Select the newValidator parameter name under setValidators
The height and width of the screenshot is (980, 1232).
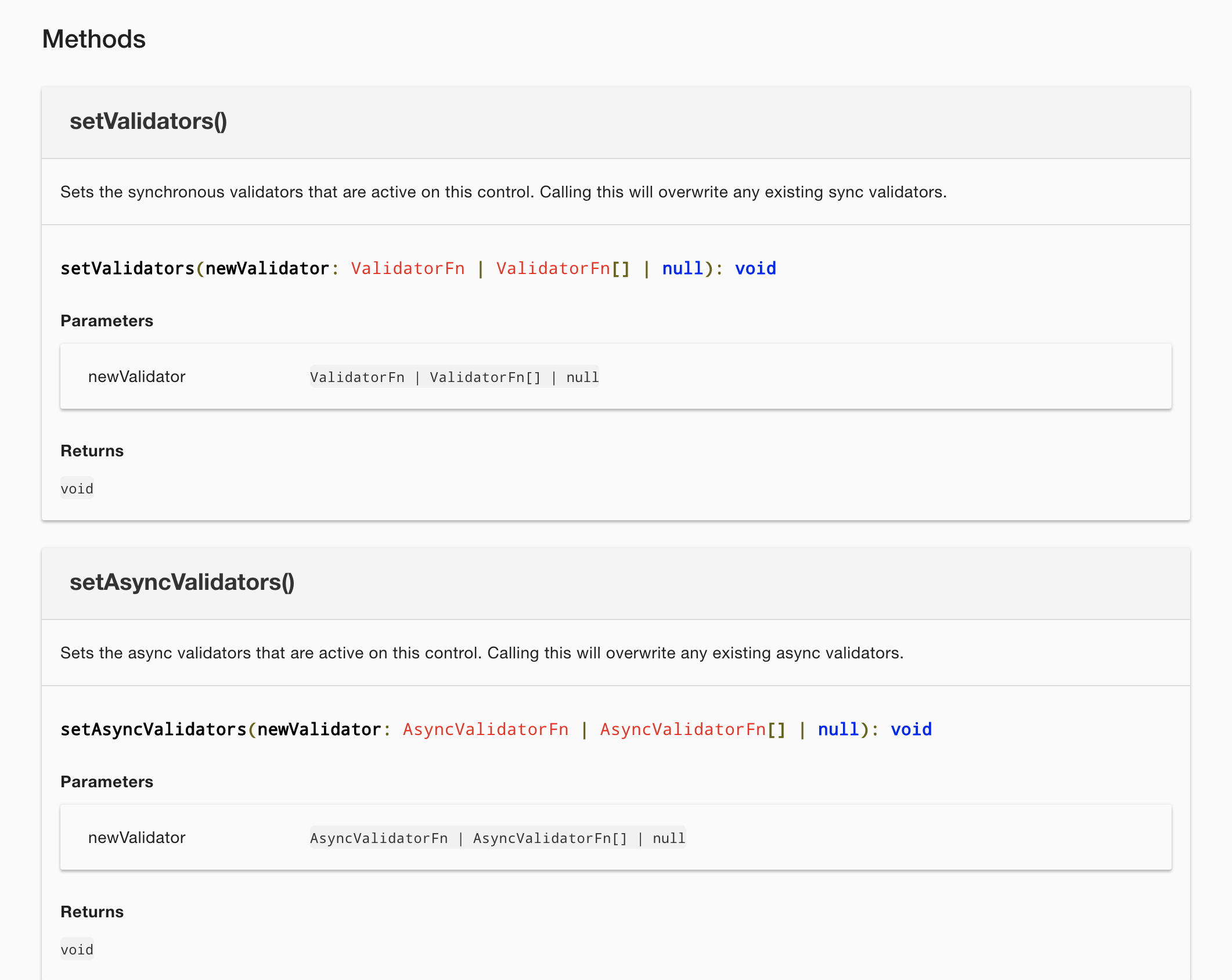pos(137,376)
